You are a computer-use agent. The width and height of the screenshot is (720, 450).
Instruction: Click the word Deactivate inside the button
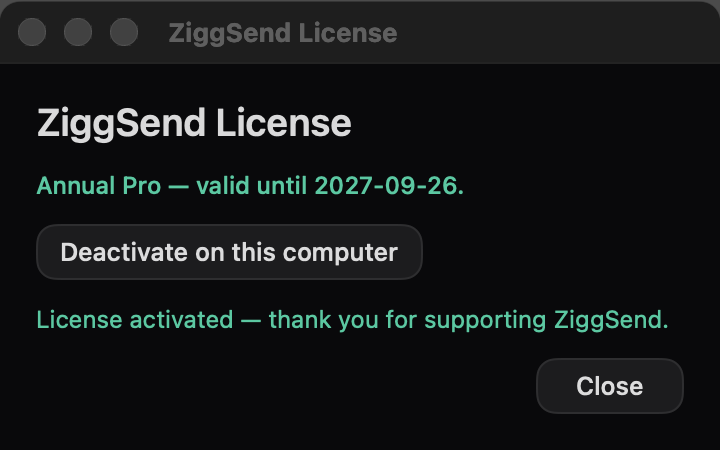(x=124, y=252)
